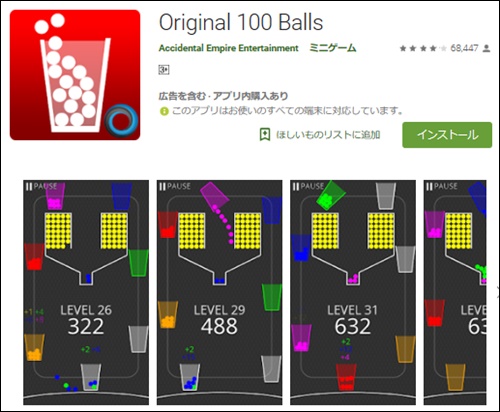
Task: Click the 3+ content rating badge
Action: [164, 70]
